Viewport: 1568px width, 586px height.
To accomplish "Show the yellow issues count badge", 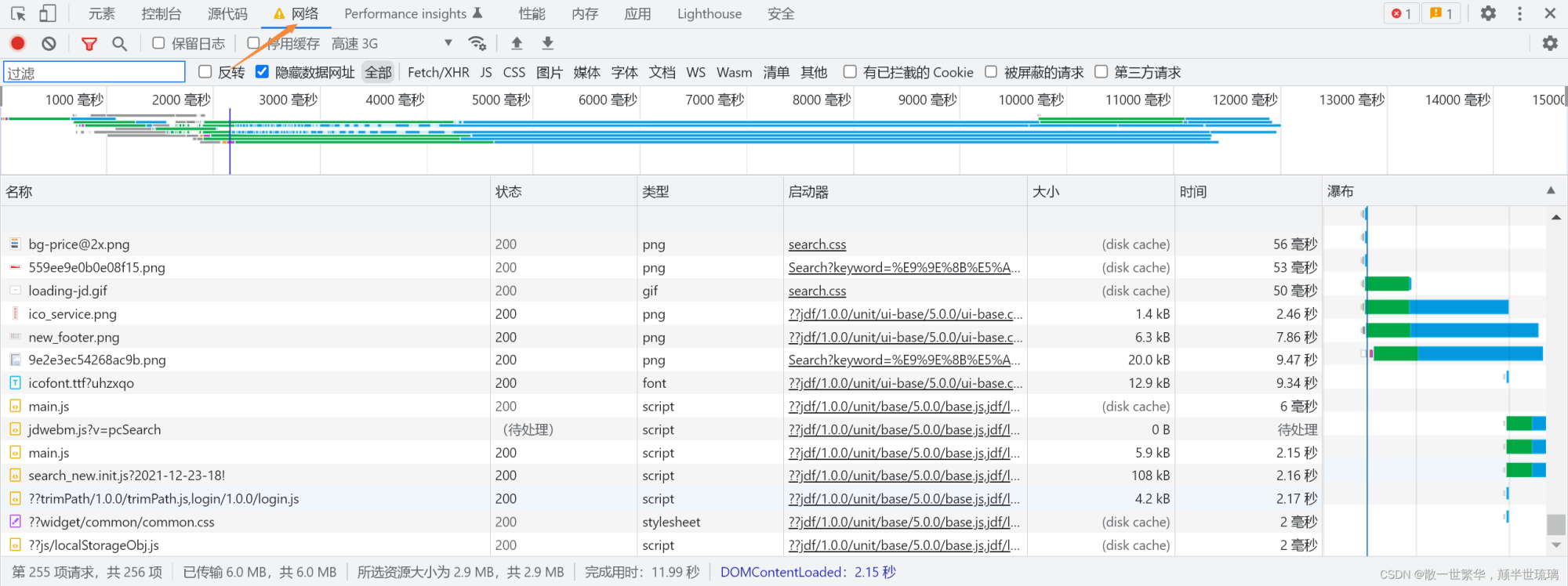I will [1441, 13].
